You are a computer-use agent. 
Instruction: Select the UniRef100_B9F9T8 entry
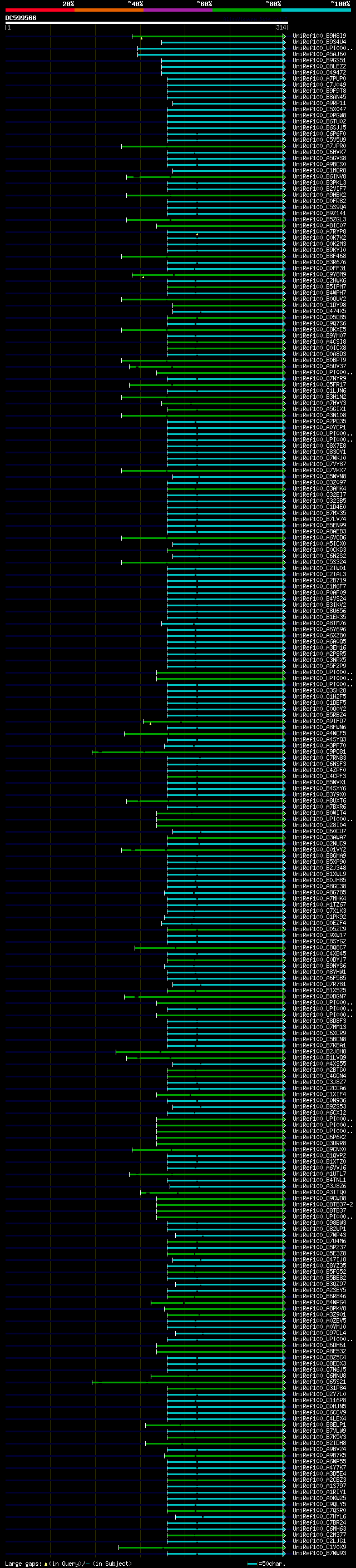[x=319, y=91]
